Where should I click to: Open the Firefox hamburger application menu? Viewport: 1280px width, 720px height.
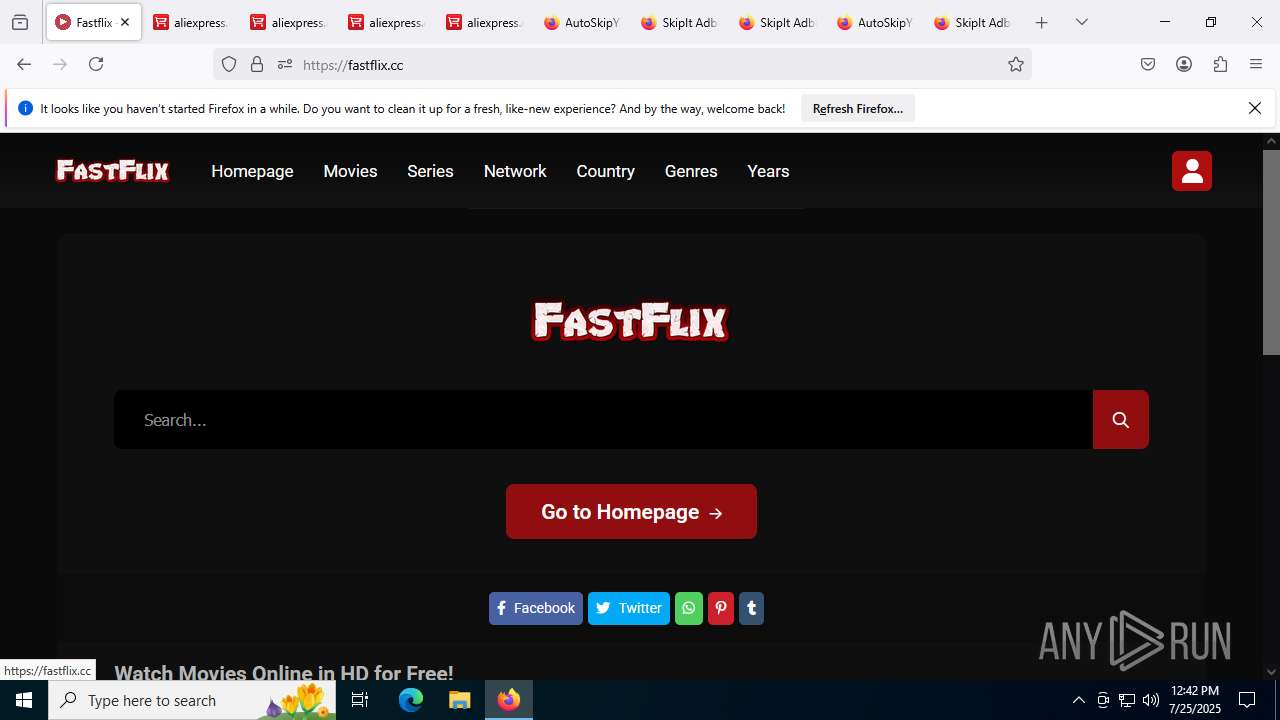click(1256, 64)
